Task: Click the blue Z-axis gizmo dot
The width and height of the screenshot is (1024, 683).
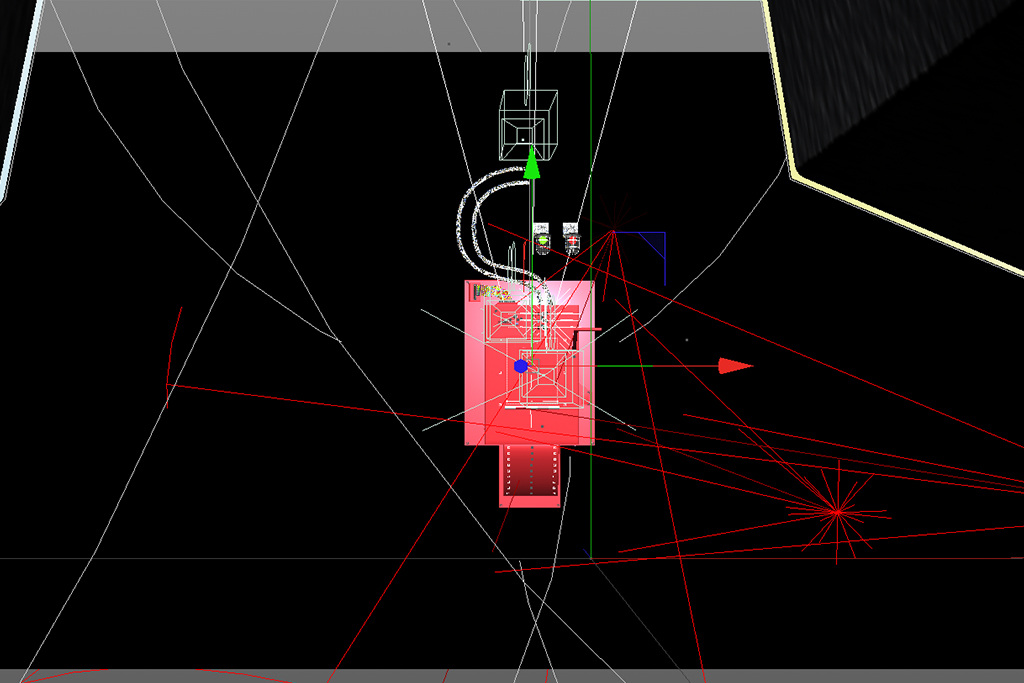Action: click(x=521, y=367)
